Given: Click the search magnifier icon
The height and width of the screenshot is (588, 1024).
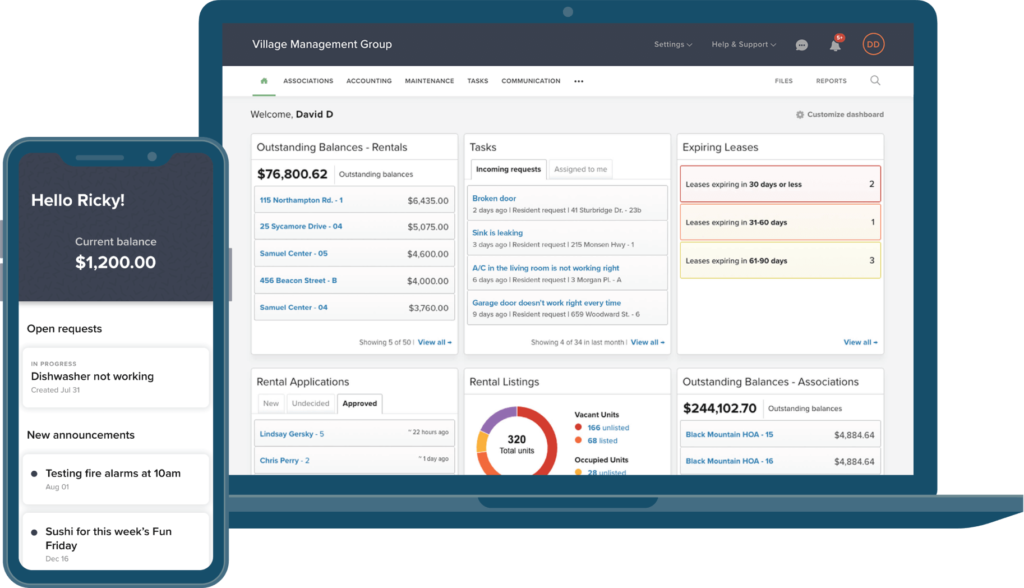Looking at the screenshot, I should coord(875,80).
